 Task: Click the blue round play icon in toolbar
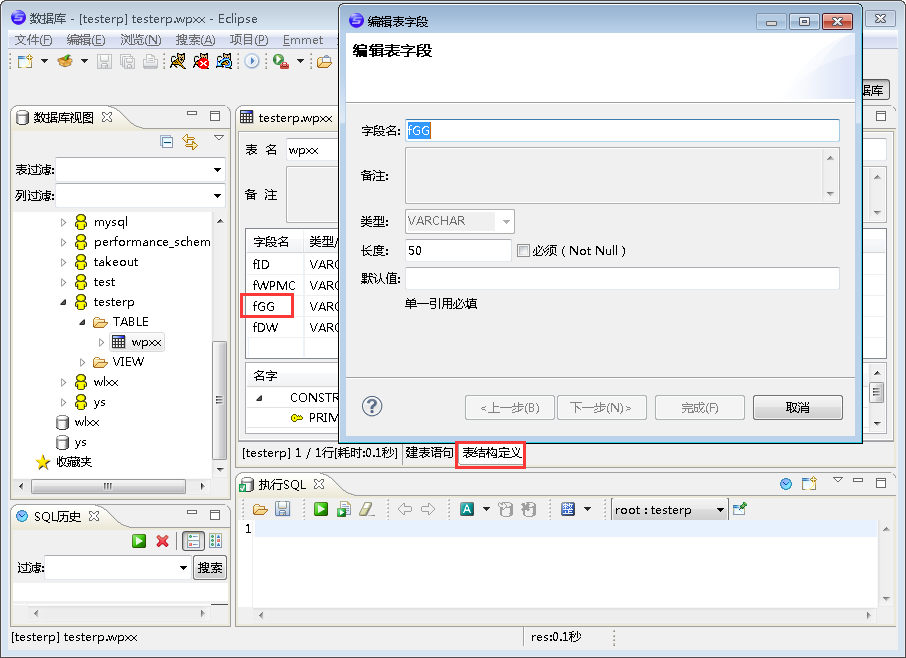pos(252,61)
